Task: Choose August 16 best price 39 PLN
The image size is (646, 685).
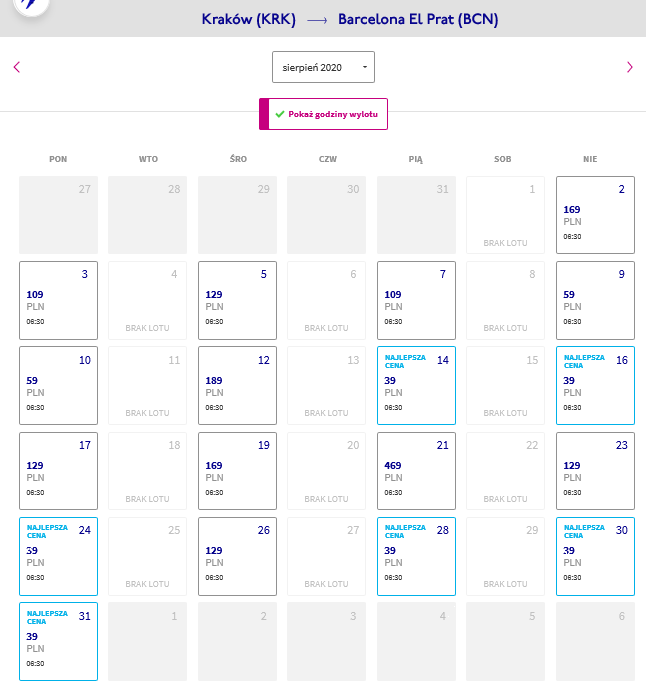Action: coord(595,385)
